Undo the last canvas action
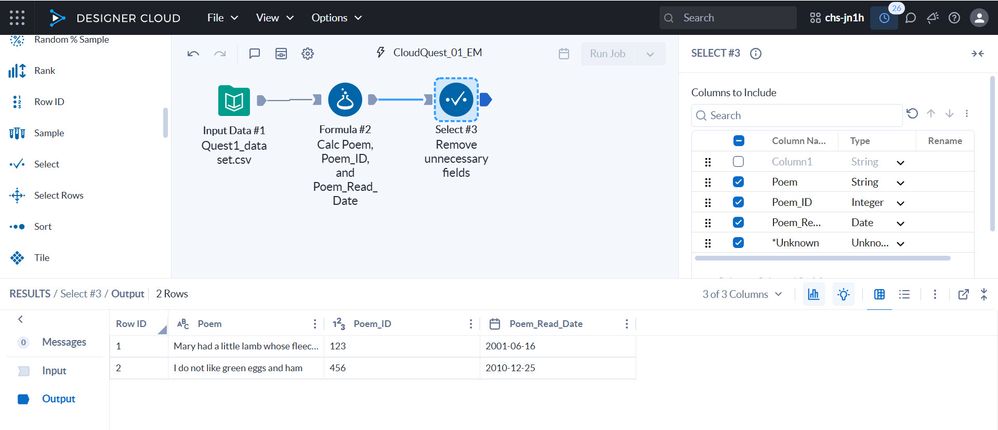The height and width of the screenshot is (430, 998). [x=193, y=54]
